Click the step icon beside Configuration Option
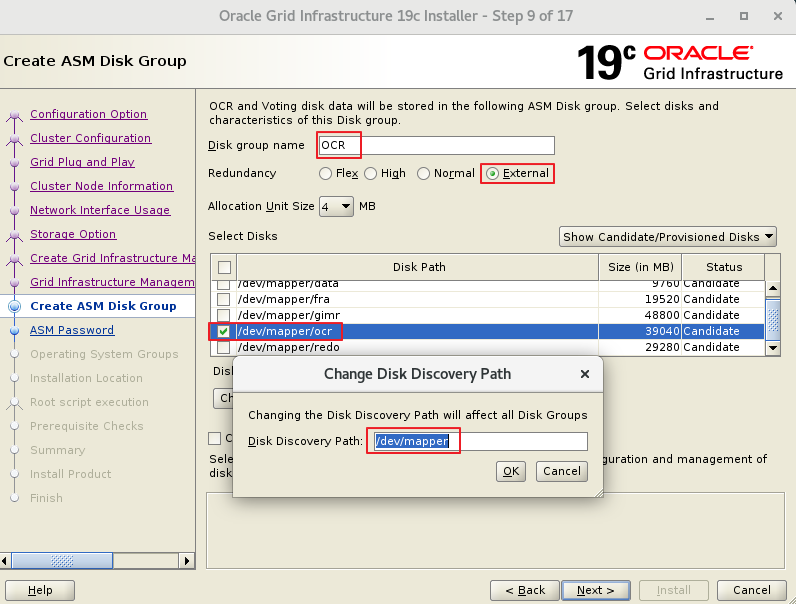This screenshot has width=796, height=604. click(x=14, y=115)
